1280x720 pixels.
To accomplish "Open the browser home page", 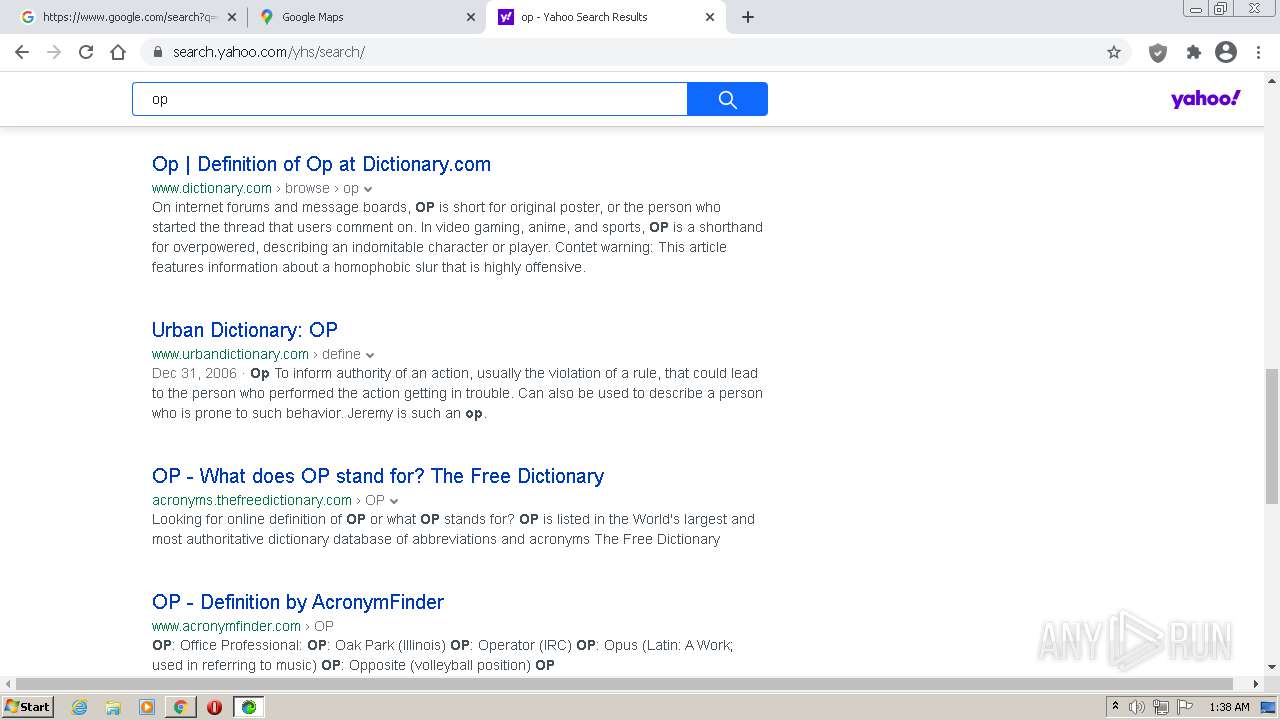I will point(118,52).
